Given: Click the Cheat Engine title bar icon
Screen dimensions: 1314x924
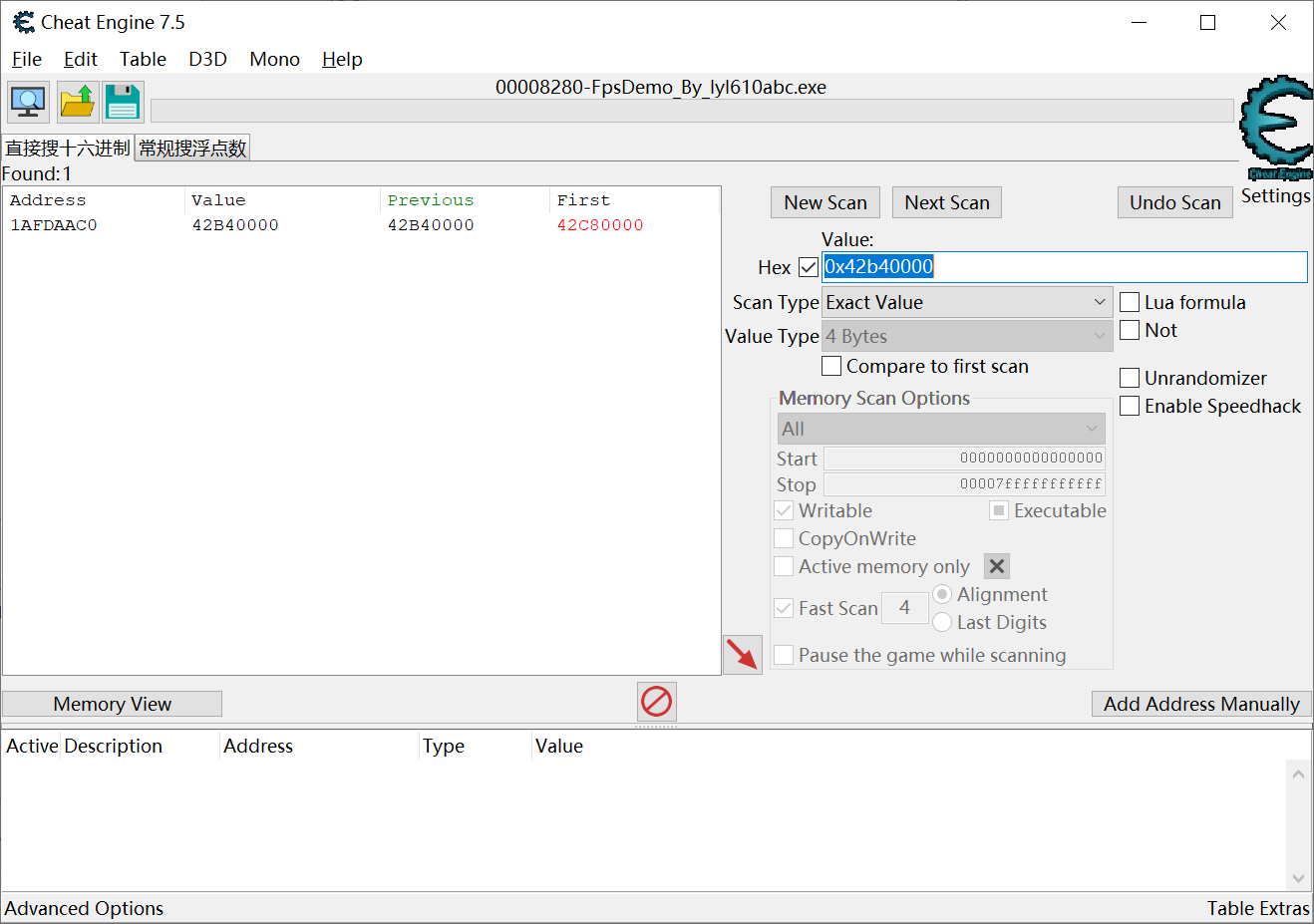Looking at the screenshot, I should [23, 22].
